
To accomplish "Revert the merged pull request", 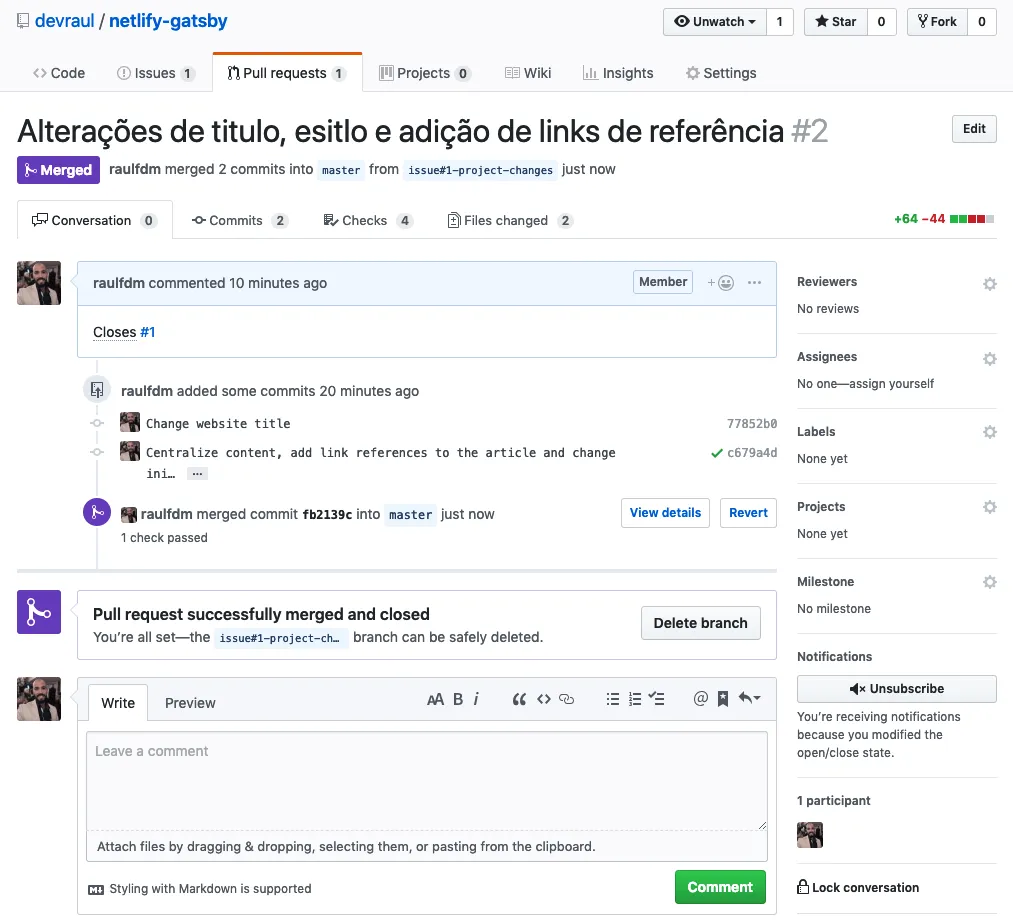I will coord(748,512).
